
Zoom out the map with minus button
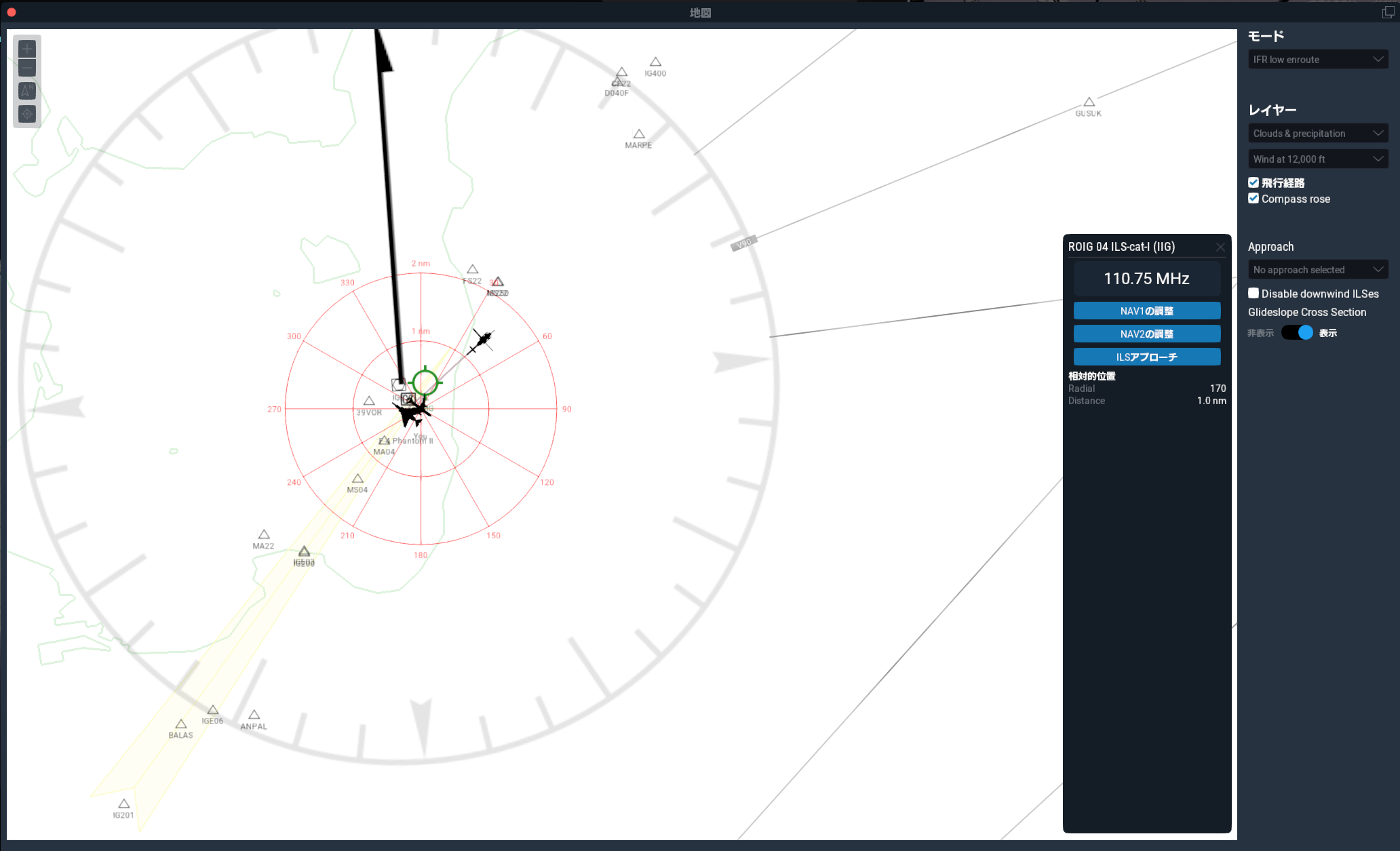point(27,67)
